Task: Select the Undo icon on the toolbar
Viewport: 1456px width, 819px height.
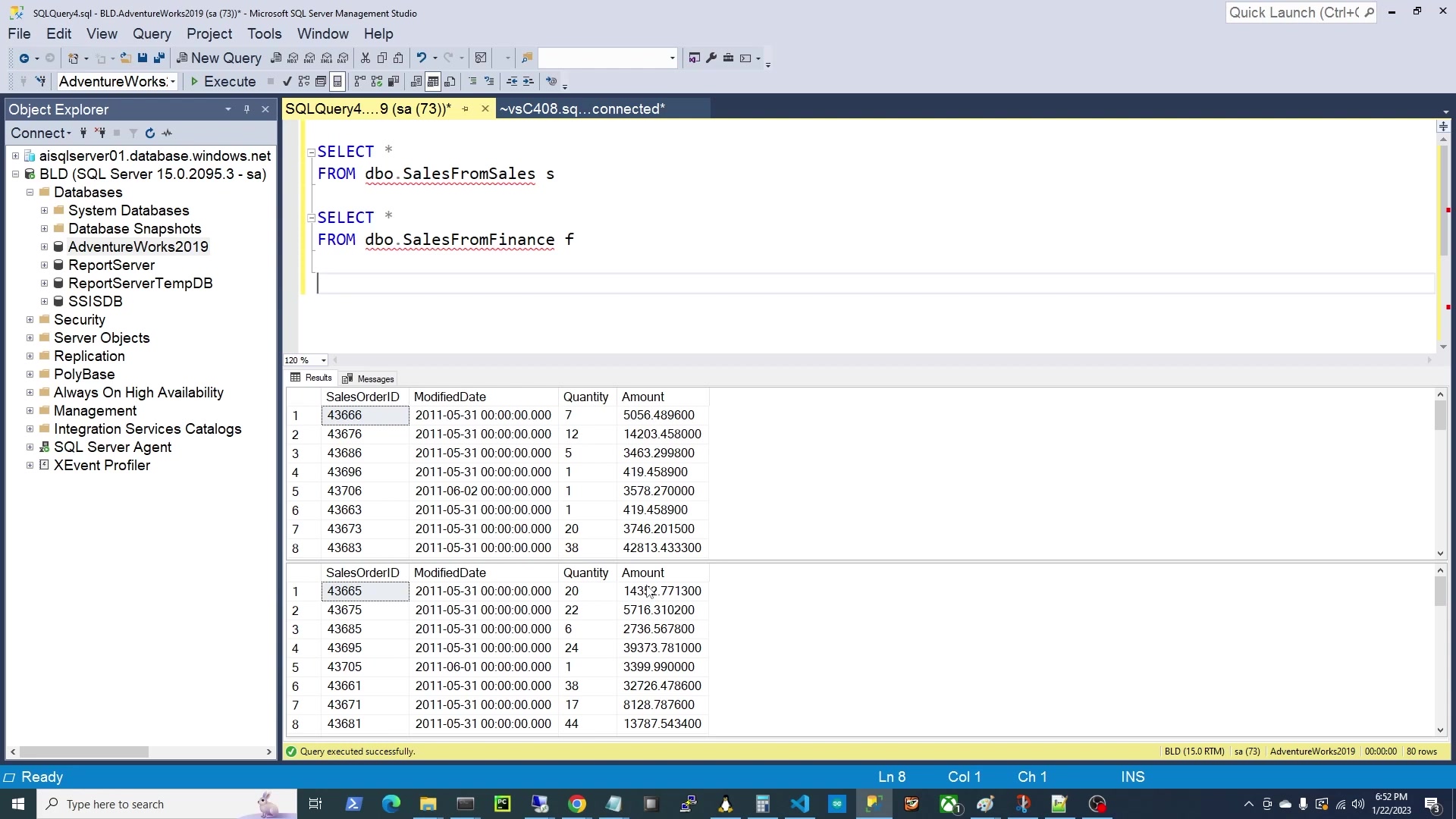Action: (423, 58)
